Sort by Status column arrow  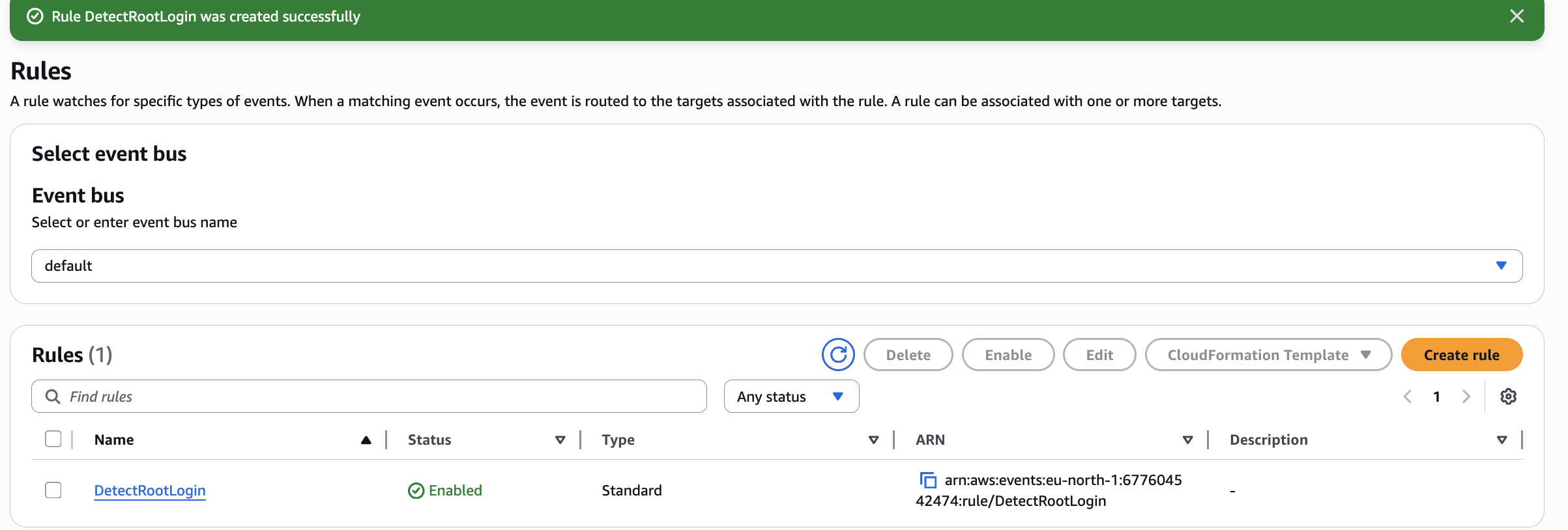(560, 440)
